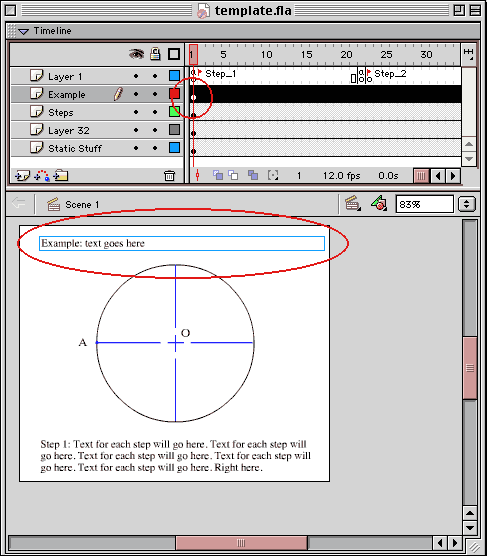Click the blue outline swatch of Static Stuff
The image size is (487, 556).
point(174,148)
